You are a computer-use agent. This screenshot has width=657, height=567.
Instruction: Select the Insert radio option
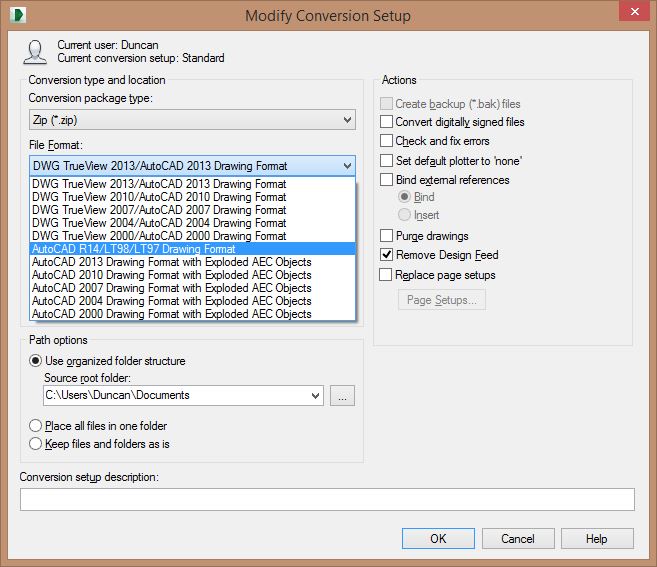[404, 215]
